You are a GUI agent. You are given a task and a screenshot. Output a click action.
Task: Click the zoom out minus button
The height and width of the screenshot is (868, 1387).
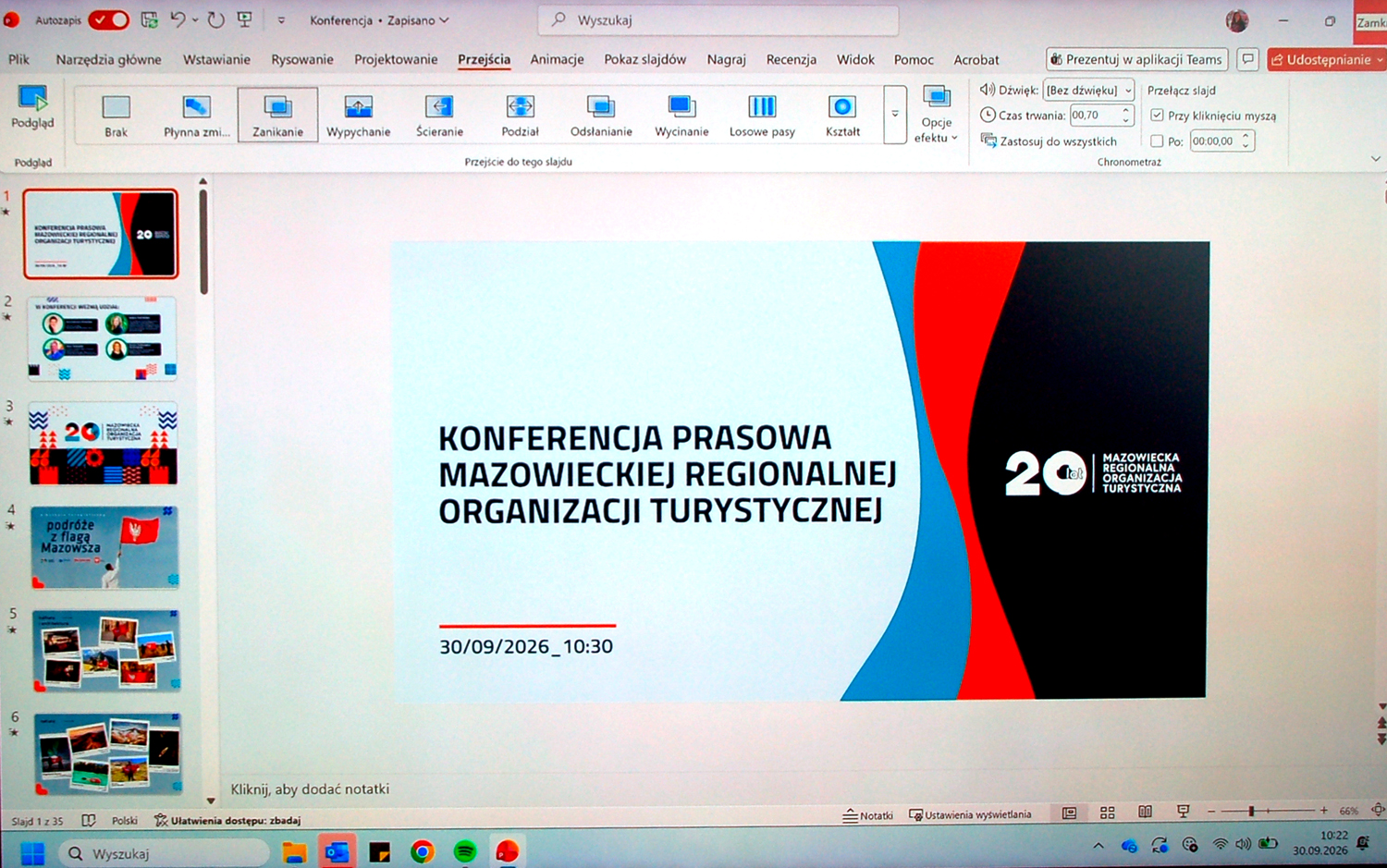click(1211, 811)
